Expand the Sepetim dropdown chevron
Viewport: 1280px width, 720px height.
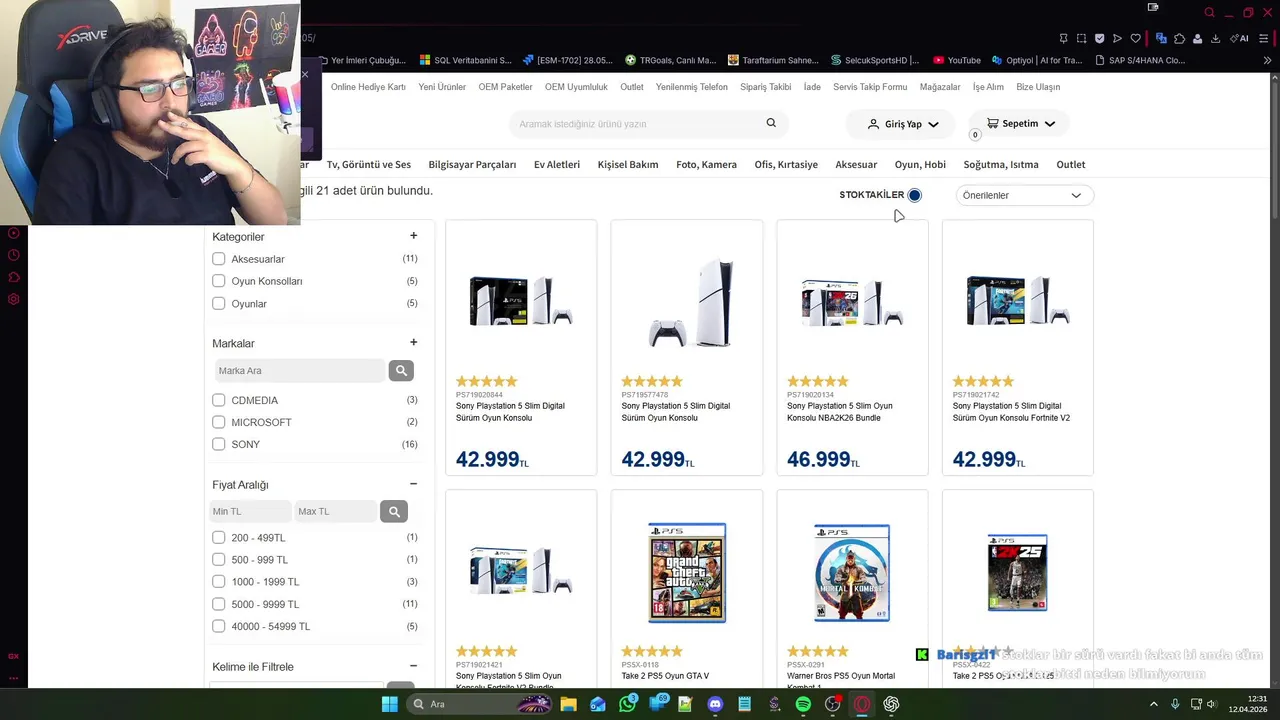coord(1049,124)
